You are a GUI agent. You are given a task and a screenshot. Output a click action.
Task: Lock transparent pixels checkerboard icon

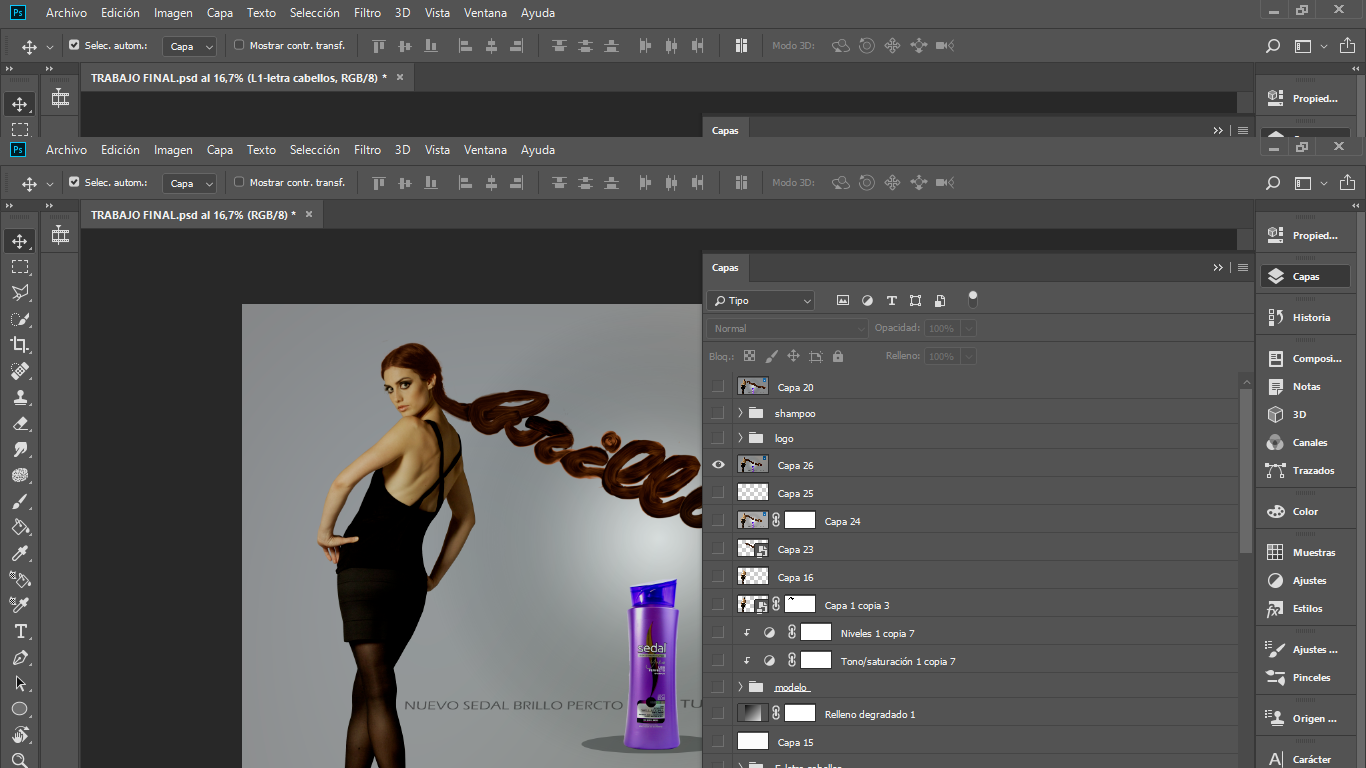click(749, 356)
